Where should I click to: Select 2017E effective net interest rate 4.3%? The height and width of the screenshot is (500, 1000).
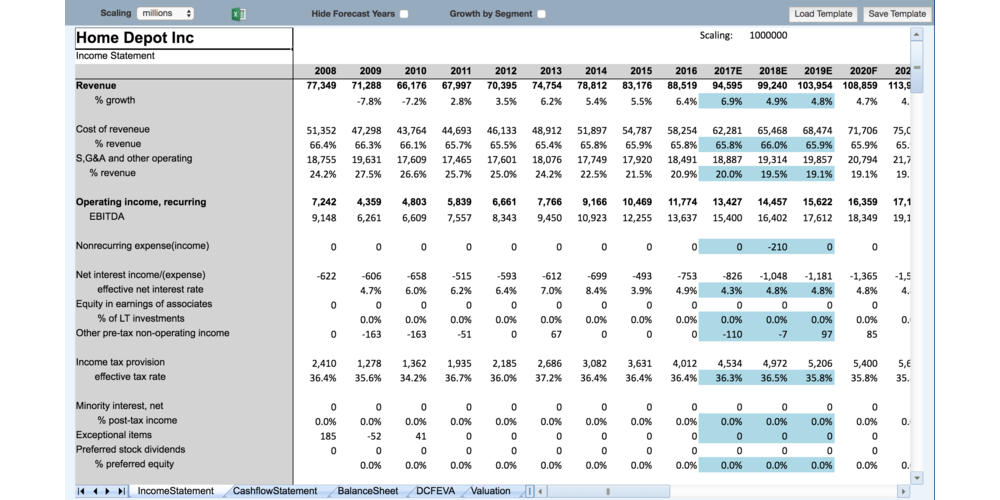(x=721, y=290)
